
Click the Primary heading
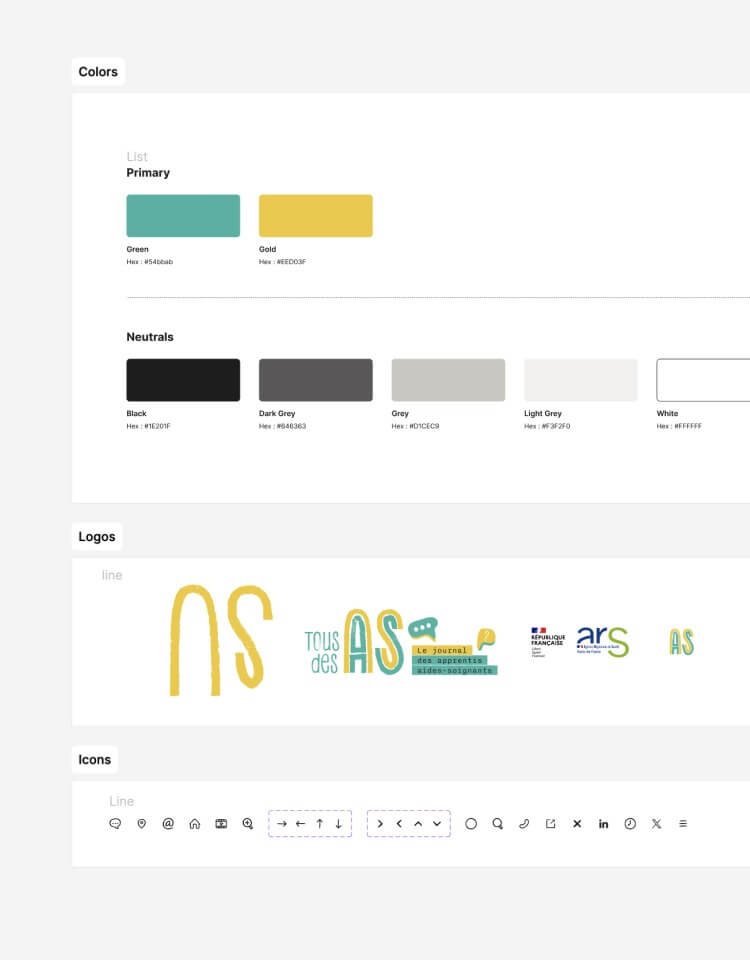click(x=148, y=173)
